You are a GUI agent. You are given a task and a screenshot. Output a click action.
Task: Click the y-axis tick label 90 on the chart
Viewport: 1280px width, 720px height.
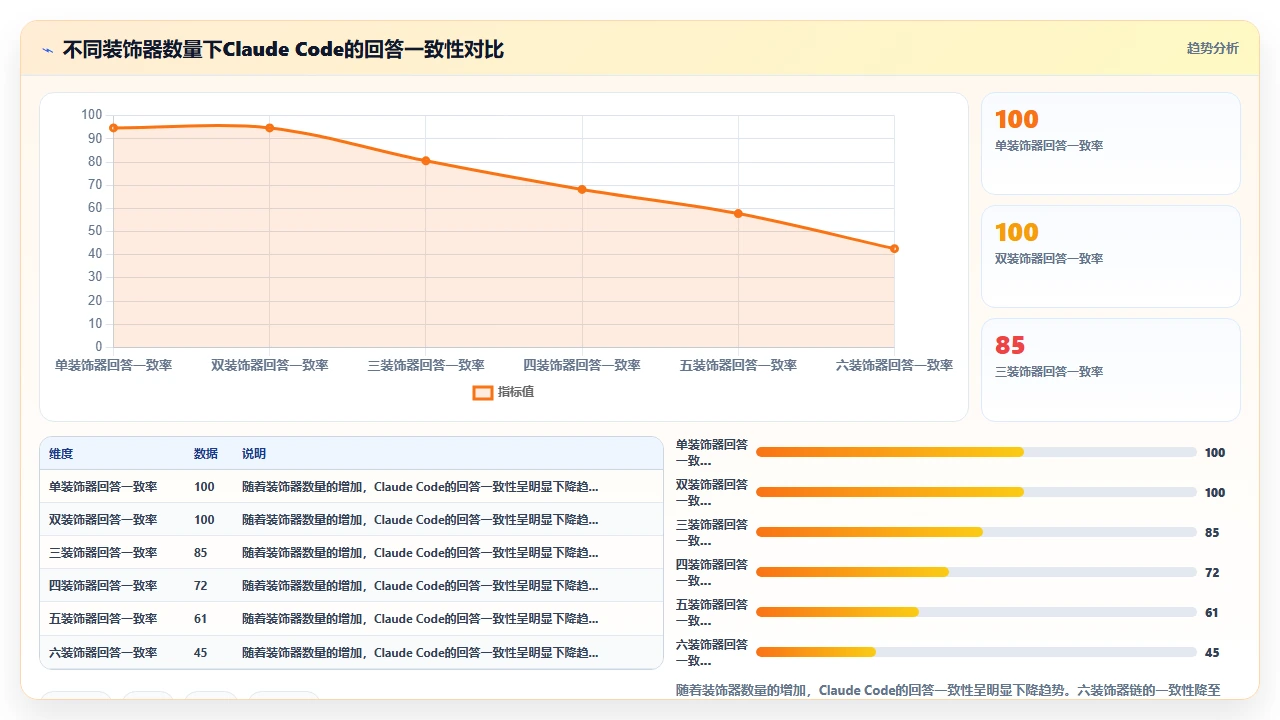(x=94, y=138)
